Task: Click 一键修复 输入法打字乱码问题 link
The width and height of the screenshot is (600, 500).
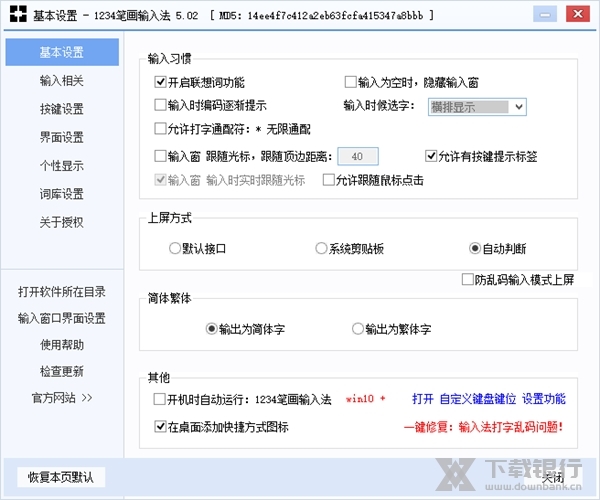Action: coord(484,427)
